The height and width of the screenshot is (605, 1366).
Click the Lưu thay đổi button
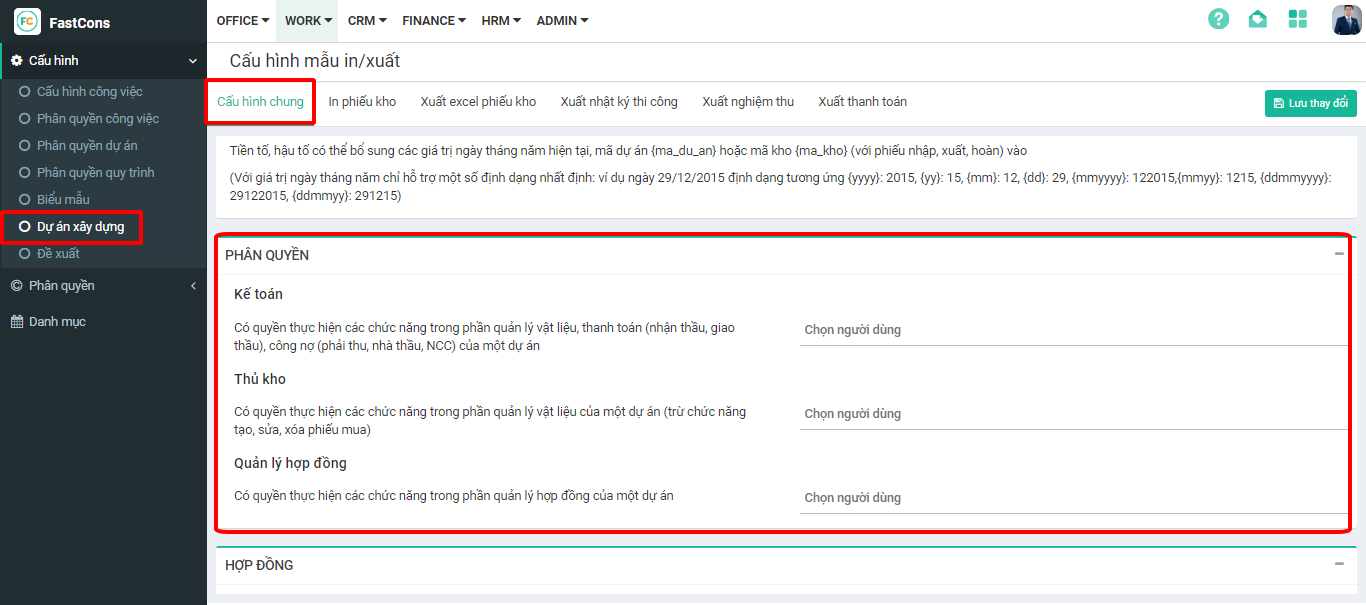1310,104
